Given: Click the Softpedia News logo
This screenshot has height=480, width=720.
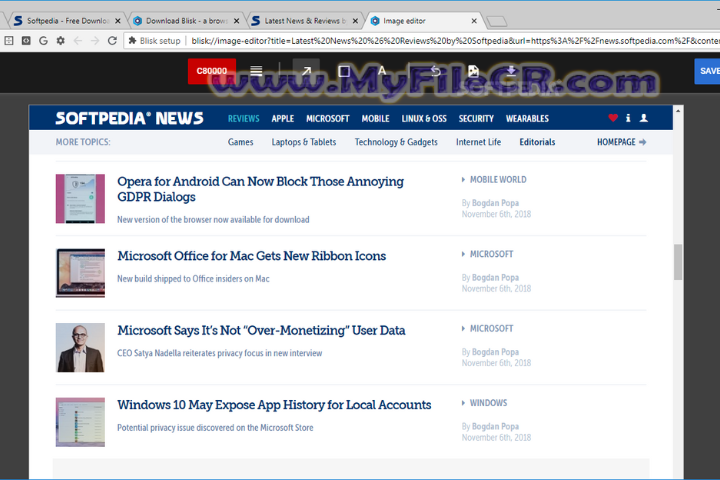Looking at the screenshot, I should (x=129, y=118).
